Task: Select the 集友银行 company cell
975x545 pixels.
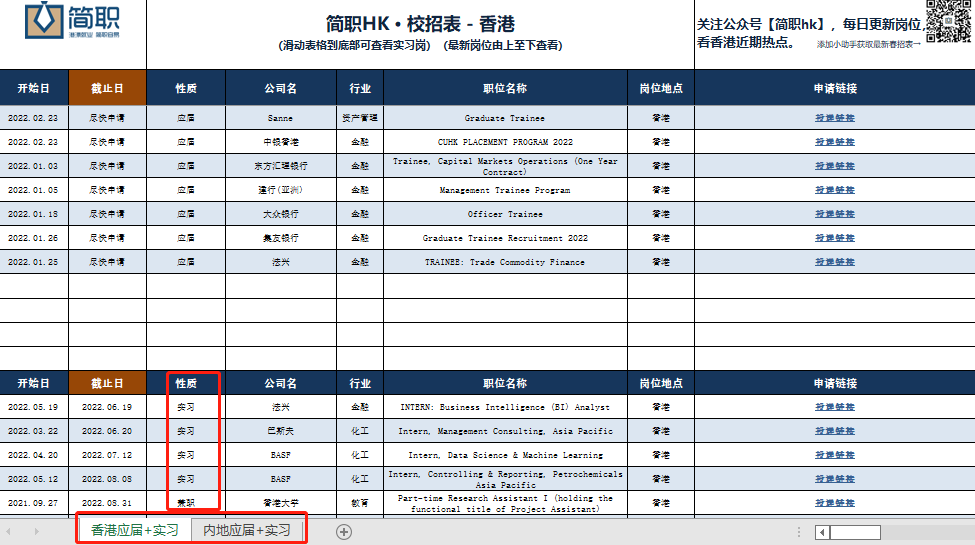Action: [x=280, y=238]
